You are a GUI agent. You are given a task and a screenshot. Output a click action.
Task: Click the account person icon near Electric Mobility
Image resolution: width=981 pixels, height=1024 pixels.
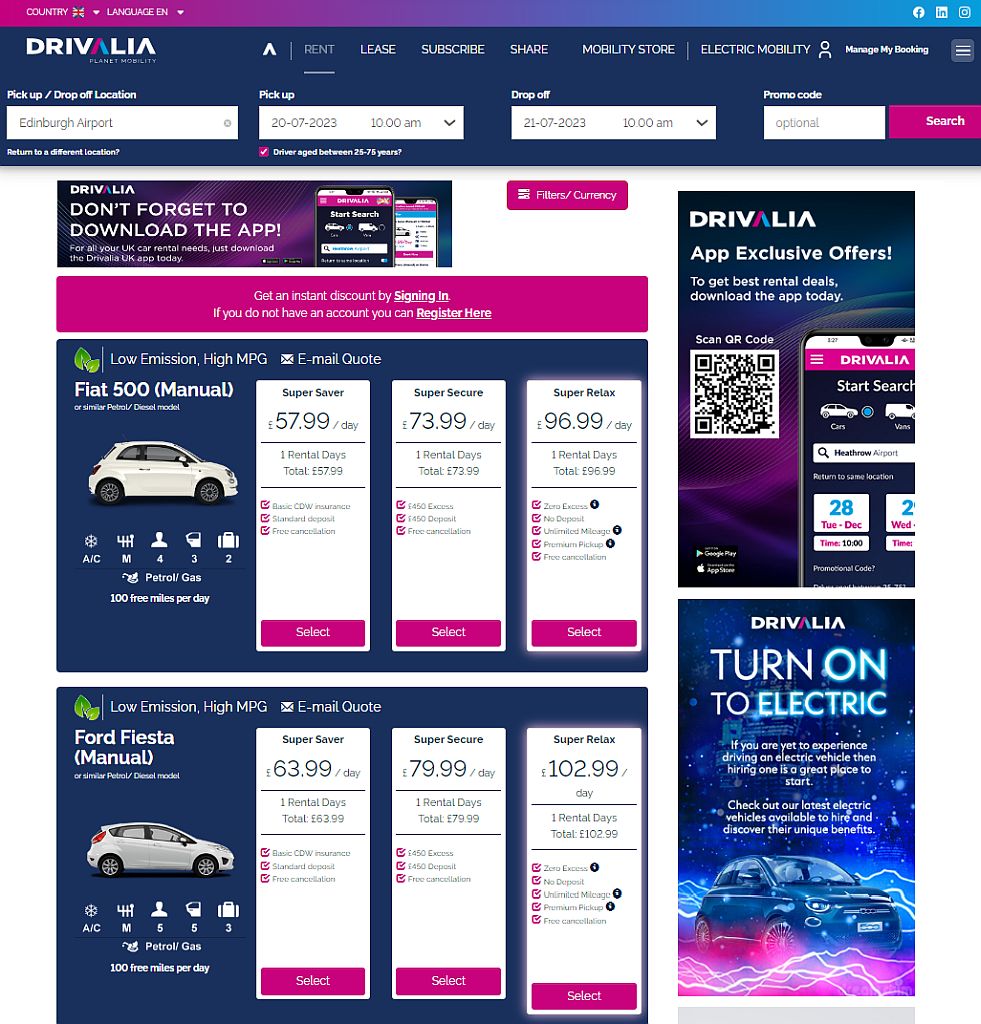pos(826,49)
